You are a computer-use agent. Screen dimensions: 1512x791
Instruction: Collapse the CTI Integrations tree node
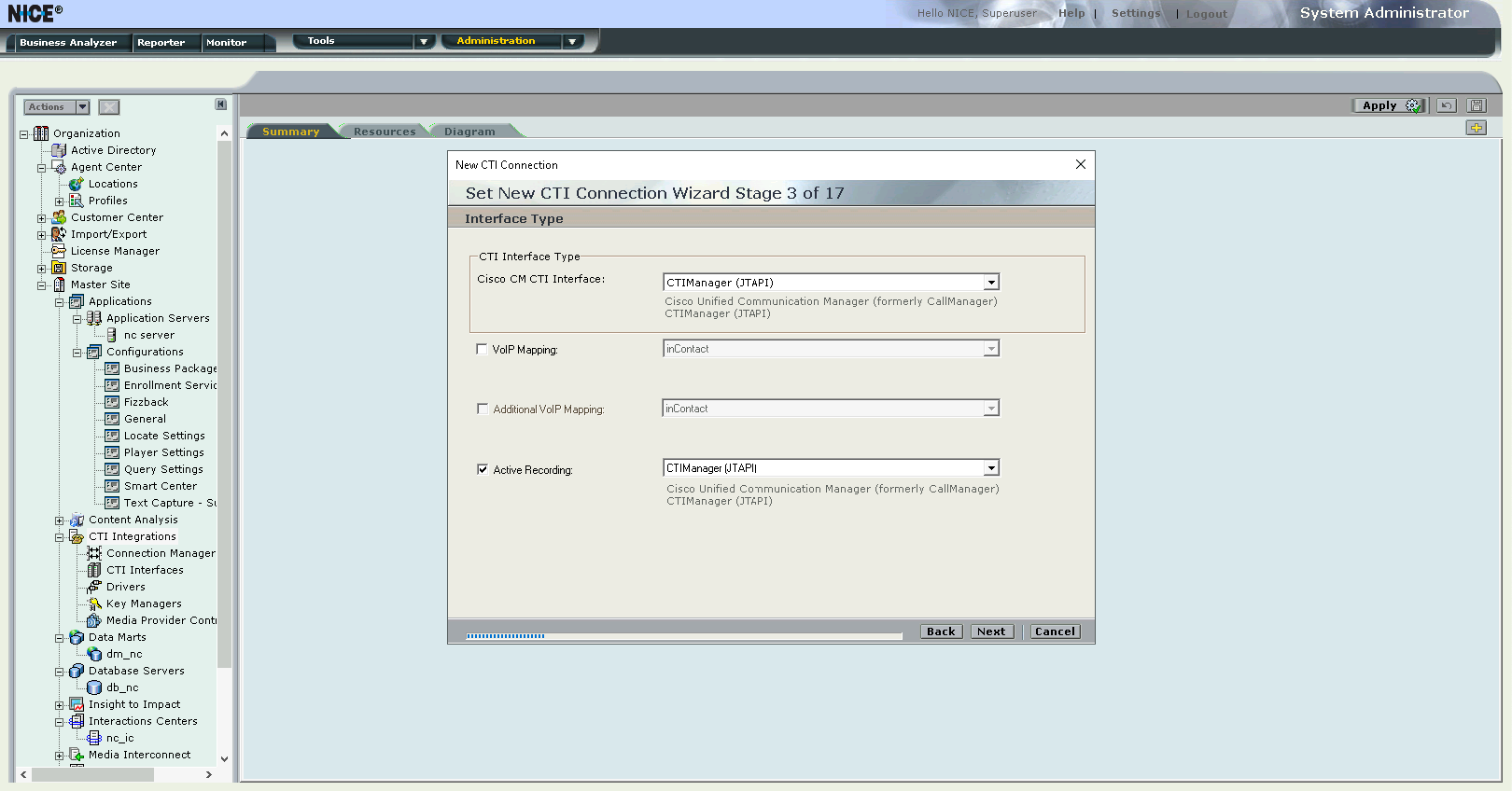coord(59,537)
